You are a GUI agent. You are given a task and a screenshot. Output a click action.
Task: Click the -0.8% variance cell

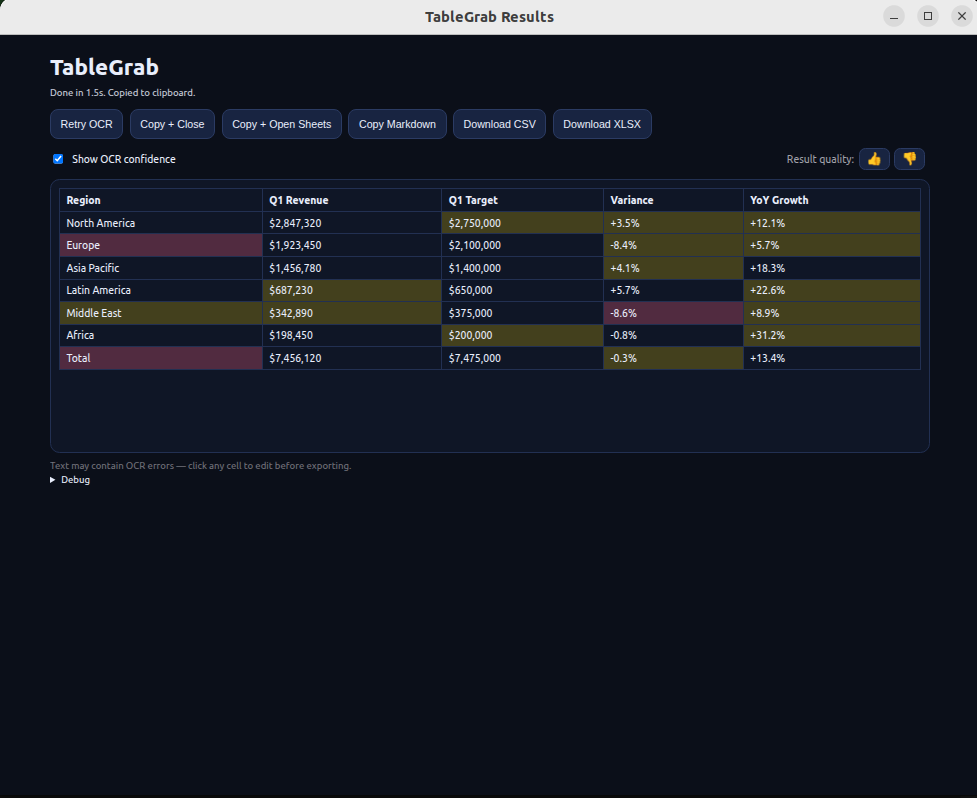[673, 335]
